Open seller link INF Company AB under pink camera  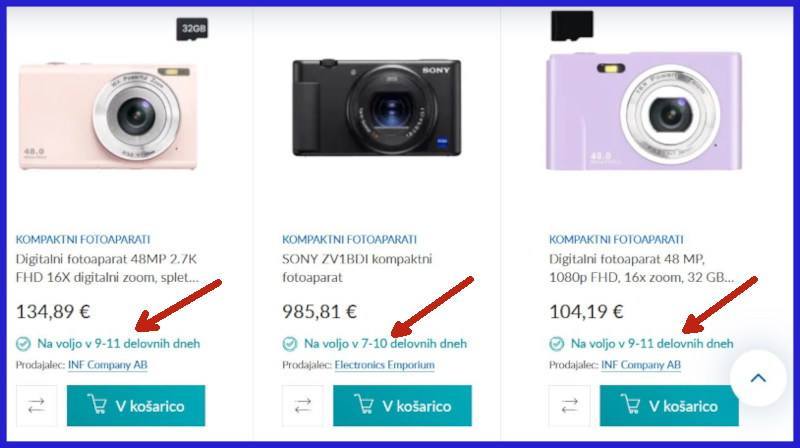pos(108,365)
